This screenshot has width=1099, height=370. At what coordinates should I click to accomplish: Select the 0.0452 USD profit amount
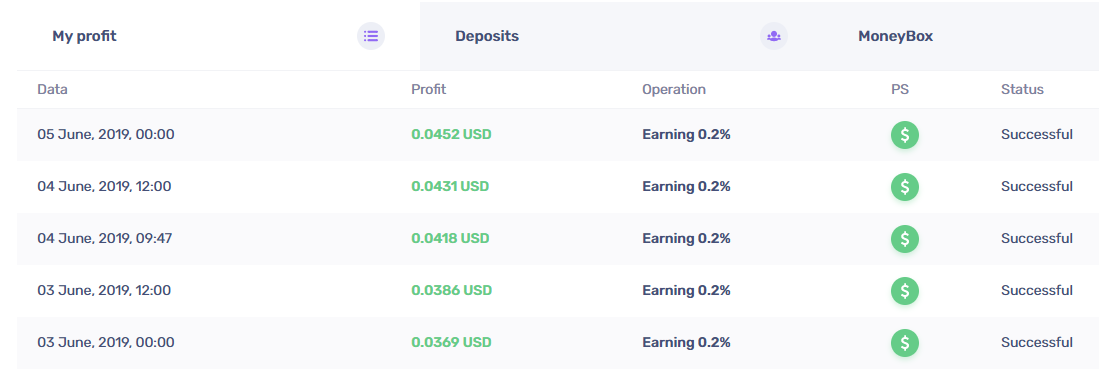coord(451,135)
